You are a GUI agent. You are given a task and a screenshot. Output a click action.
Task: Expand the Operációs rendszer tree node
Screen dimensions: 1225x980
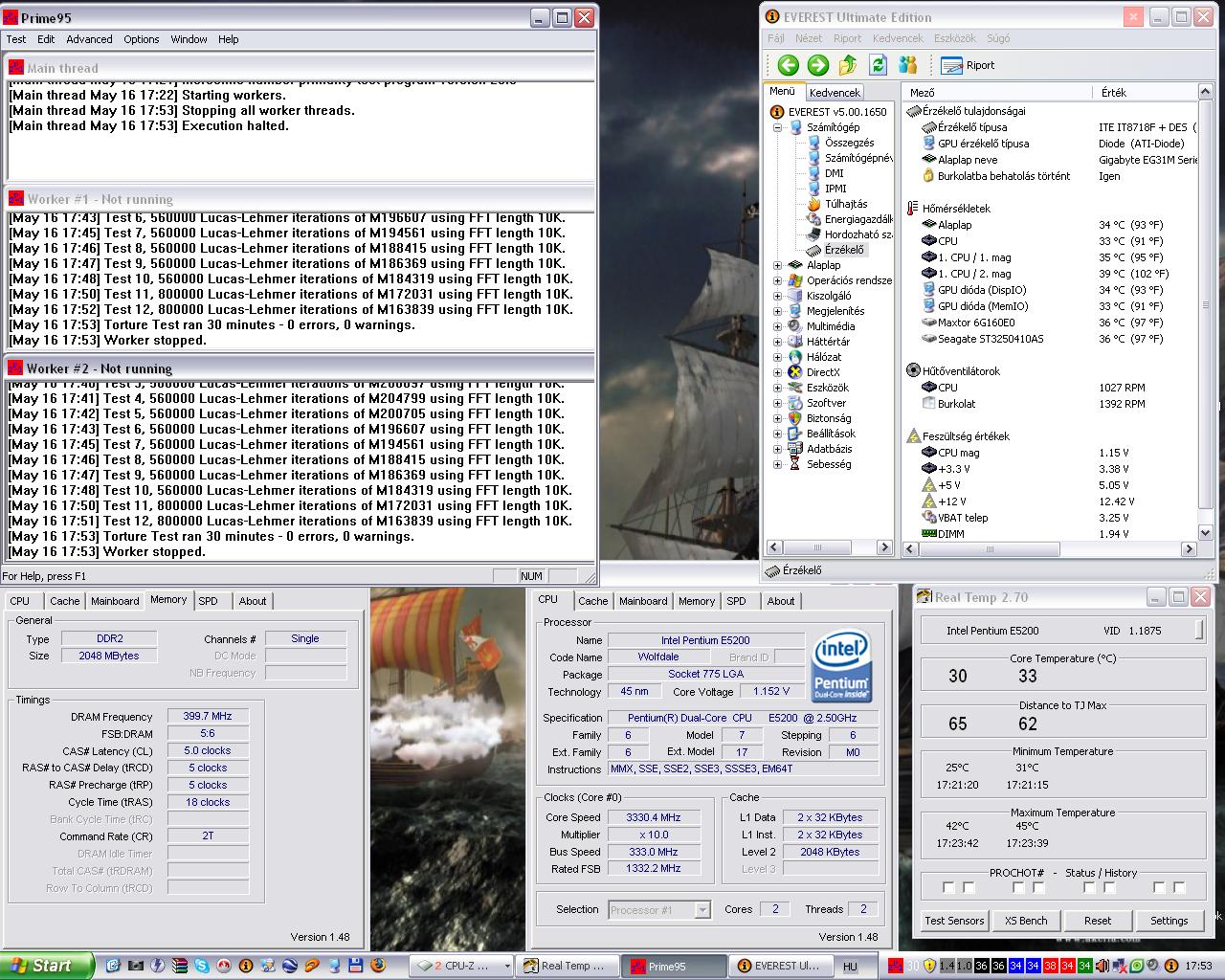pos(777,280)
